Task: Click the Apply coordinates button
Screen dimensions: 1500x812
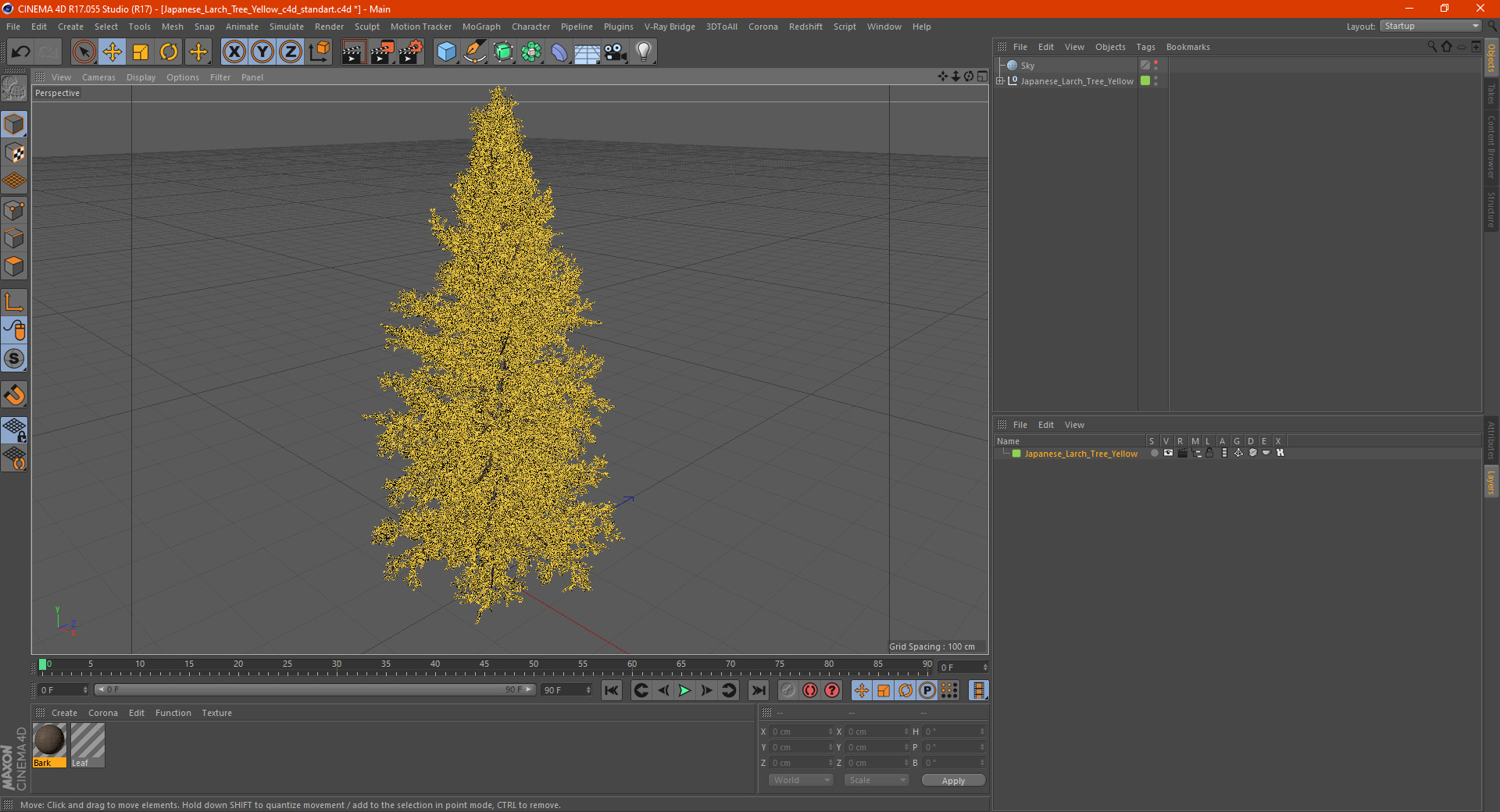Action: [953, 780]
